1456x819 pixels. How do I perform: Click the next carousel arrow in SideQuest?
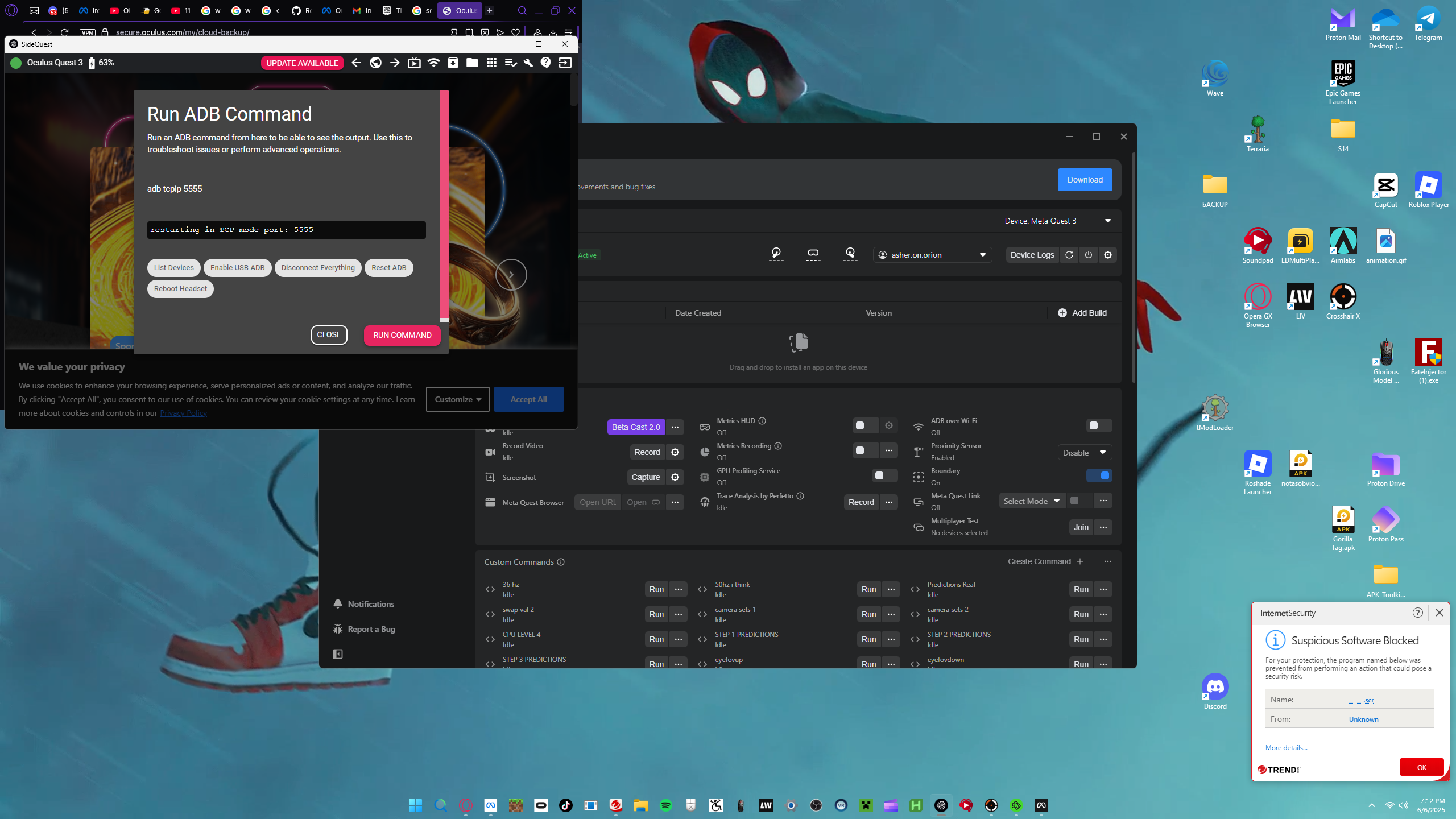point(511,275)
